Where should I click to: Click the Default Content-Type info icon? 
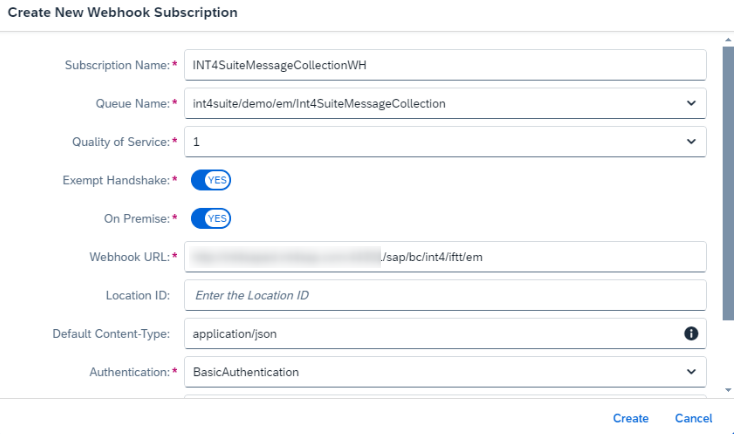(x=691, y=333)
